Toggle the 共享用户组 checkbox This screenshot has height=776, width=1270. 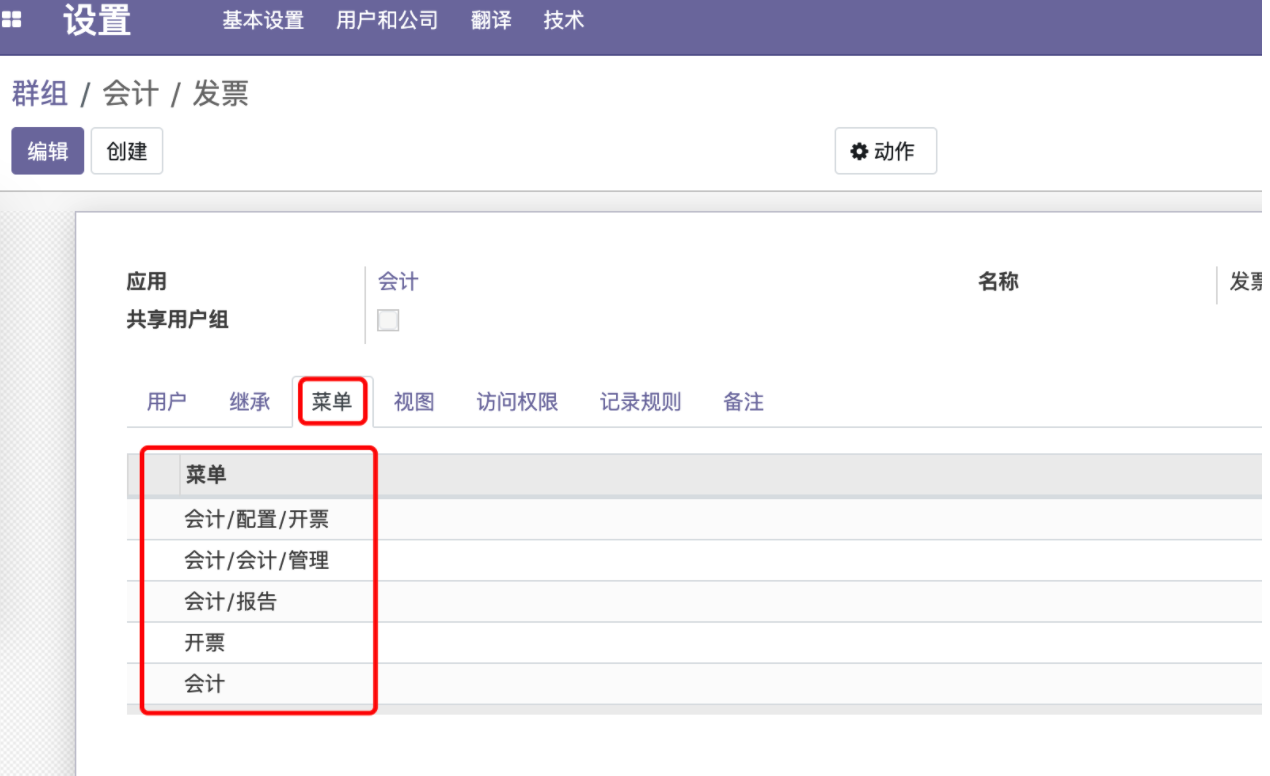(x=388, y=320)
